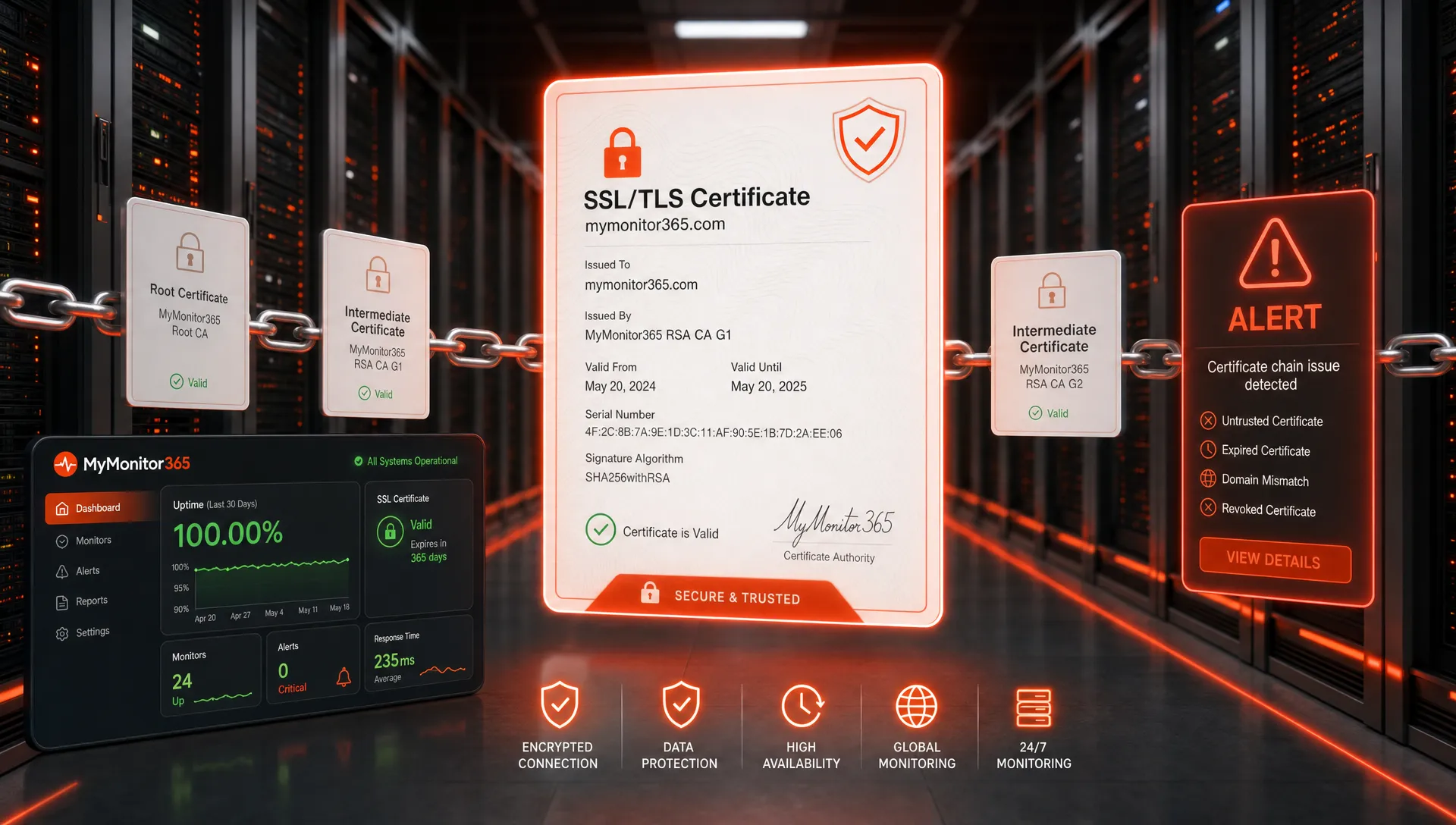Click the Revoked Certificate label

(1268, 510)
